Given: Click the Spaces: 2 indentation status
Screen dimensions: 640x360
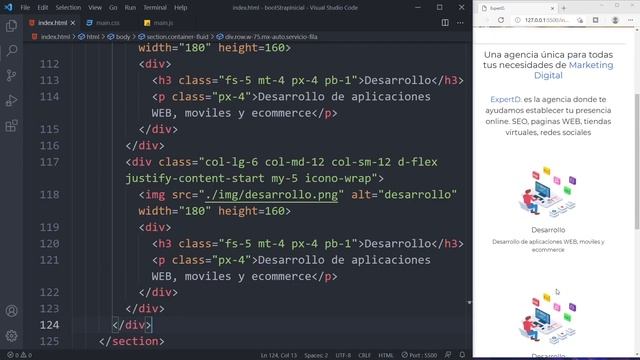Looking at the screenshot, I should pyautogui.click(x=316, y=355).
